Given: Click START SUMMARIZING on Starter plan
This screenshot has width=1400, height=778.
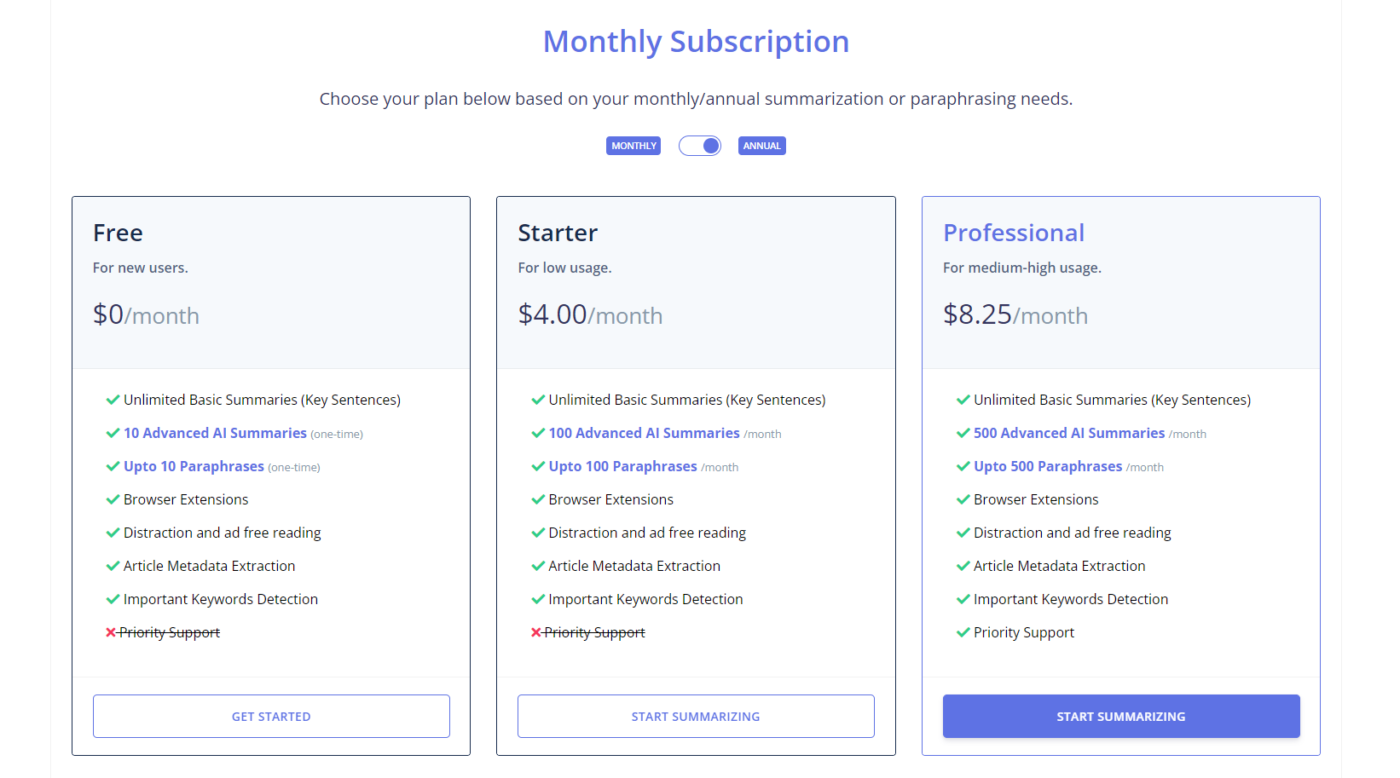Looking at the screenshot, I should point(695,716).
